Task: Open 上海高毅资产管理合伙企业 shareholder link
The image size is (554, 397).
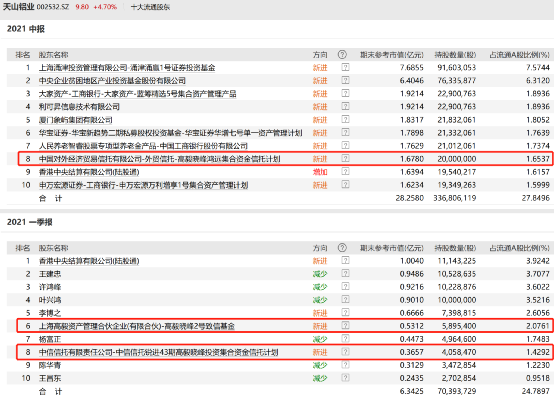Action: coord(136,326)
